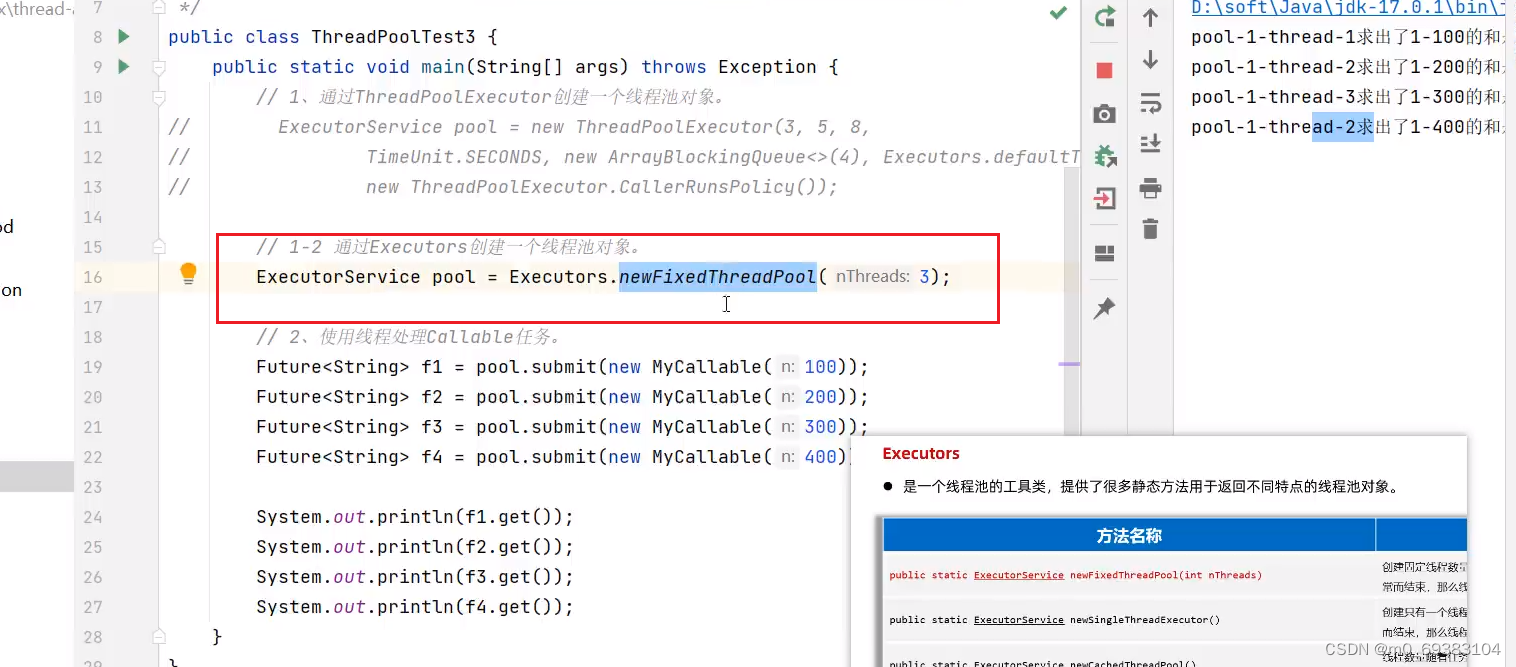
Task: Rerun the ThreadPoolTest3 application
Action: pyautogui.click(x=1104, y=17)
